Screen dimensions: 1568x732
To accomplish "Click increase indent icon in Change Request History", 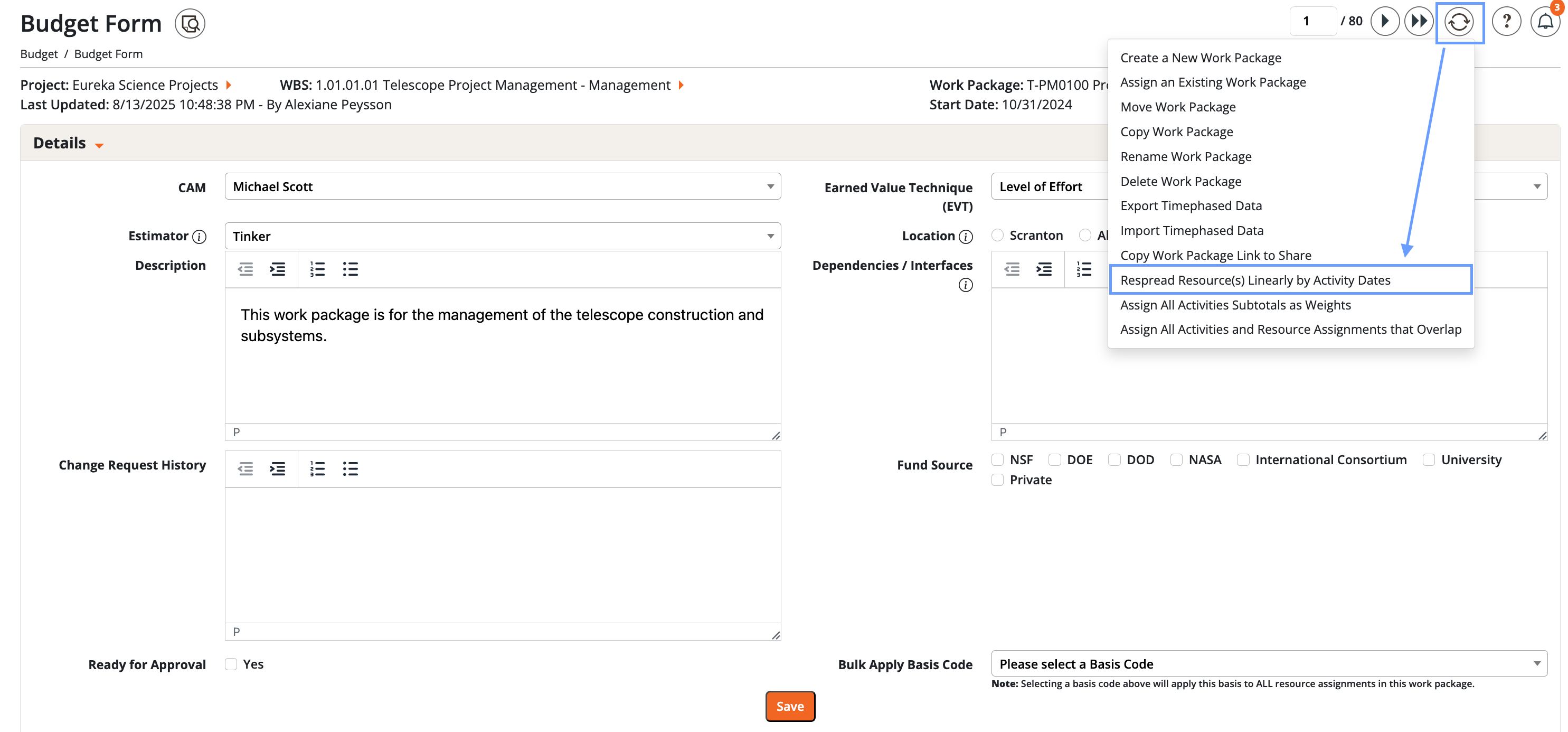I will 278,468.
